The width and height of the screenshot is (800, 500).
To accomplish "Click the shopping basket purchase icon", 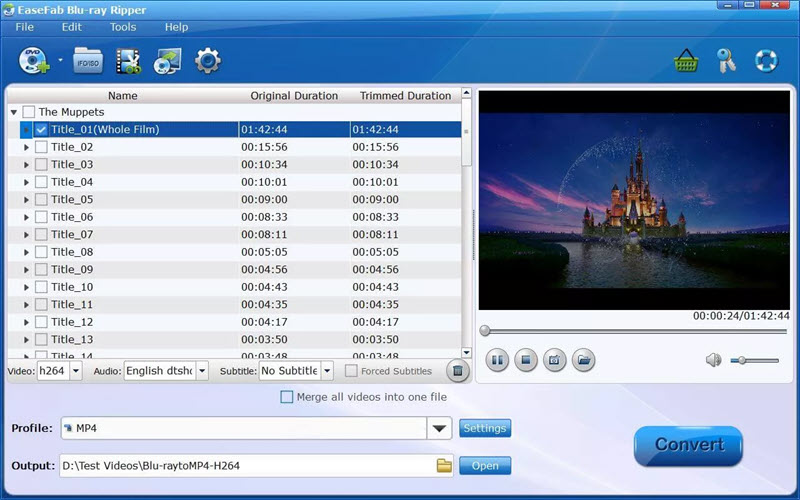I will (686, 61).
